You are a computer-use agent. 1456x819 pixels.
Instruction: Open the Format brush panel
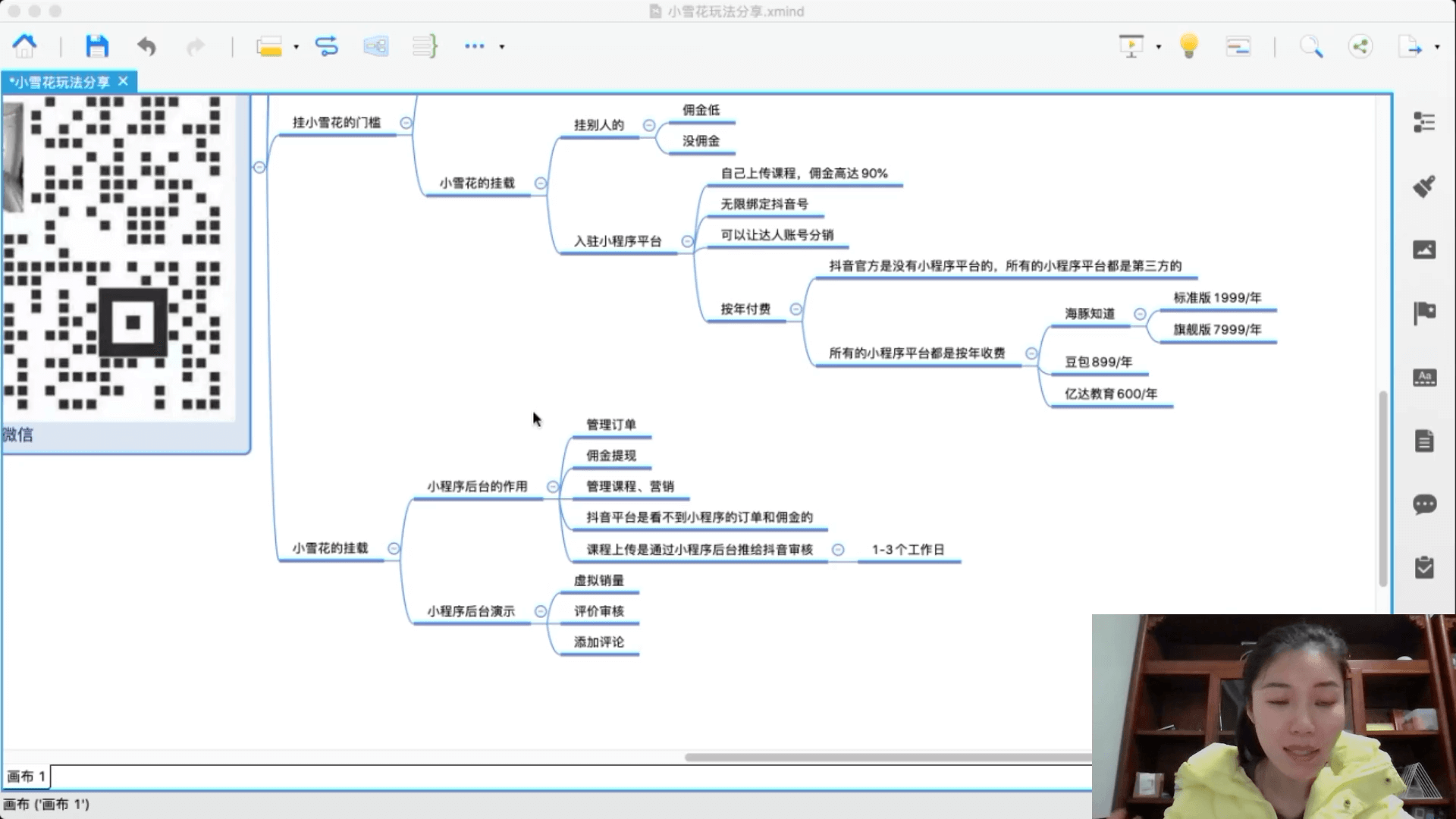pos(1424,186)
